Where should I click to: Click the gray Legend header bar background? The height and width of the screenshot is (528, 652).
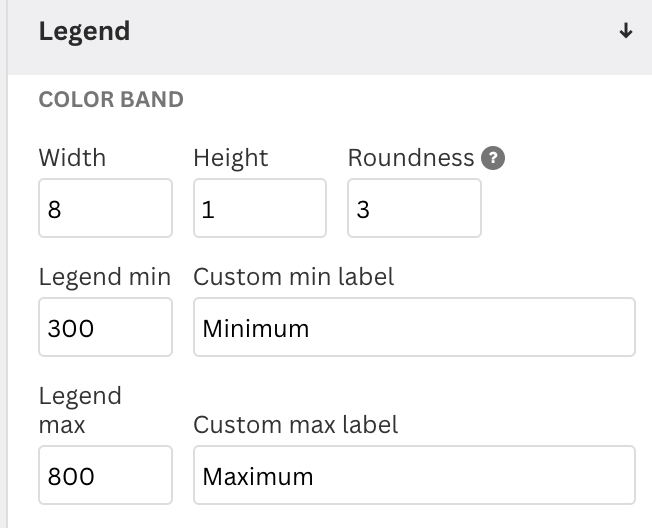pos(374,37)
